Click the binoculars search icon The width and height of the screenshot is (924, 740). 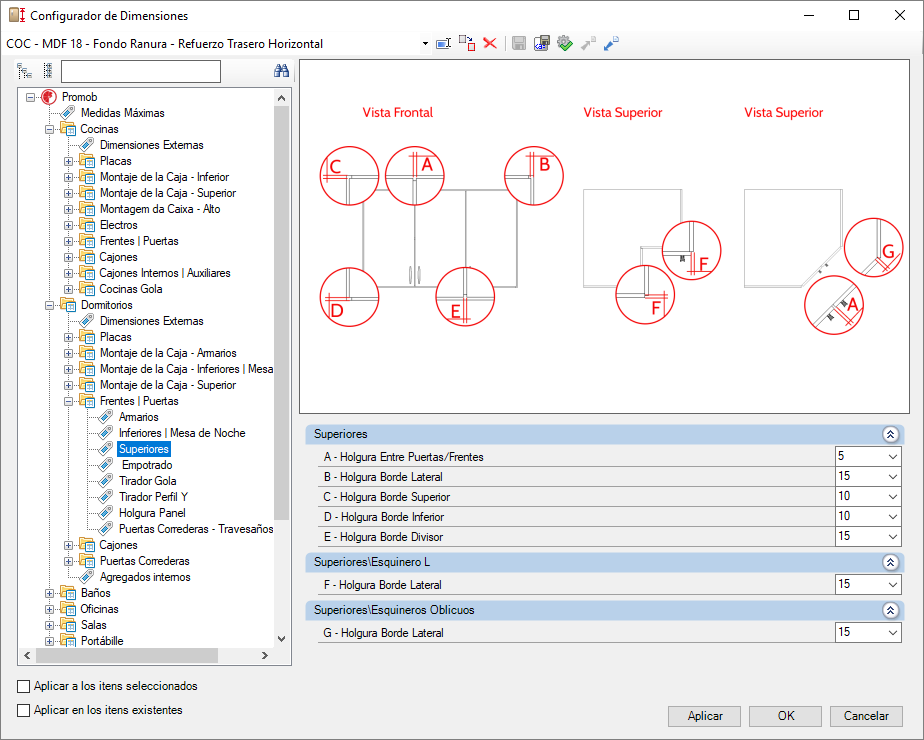coord(281,71)
